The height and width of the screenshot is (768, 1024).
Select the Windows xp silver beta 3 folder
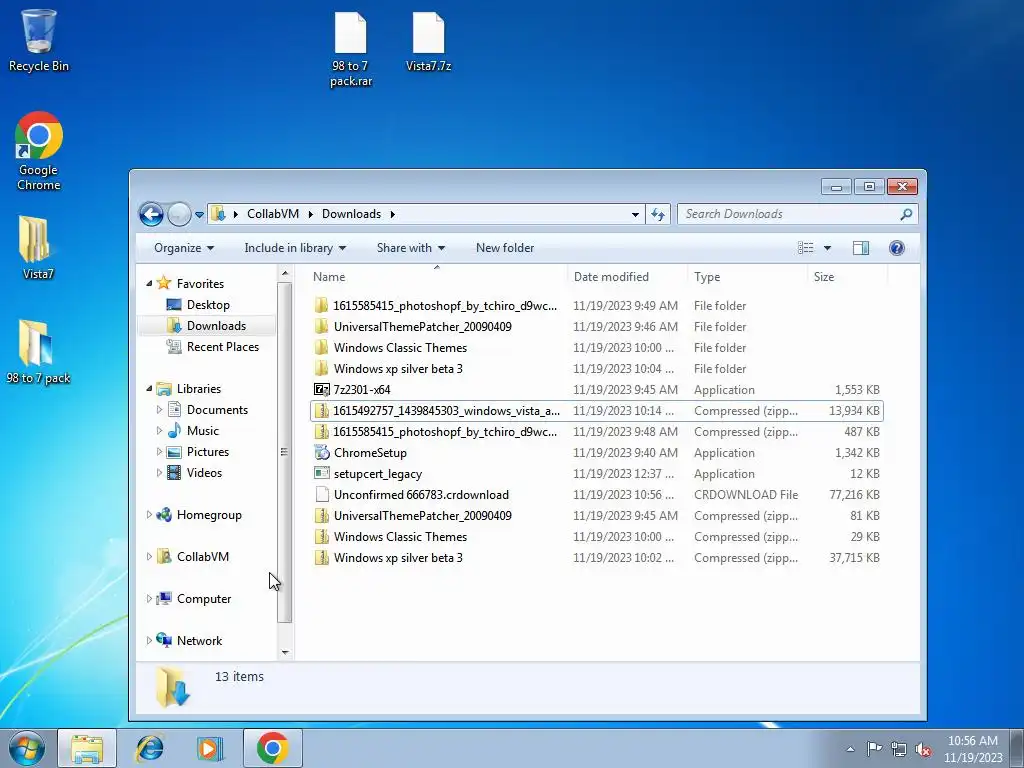[x=596, y=368]
